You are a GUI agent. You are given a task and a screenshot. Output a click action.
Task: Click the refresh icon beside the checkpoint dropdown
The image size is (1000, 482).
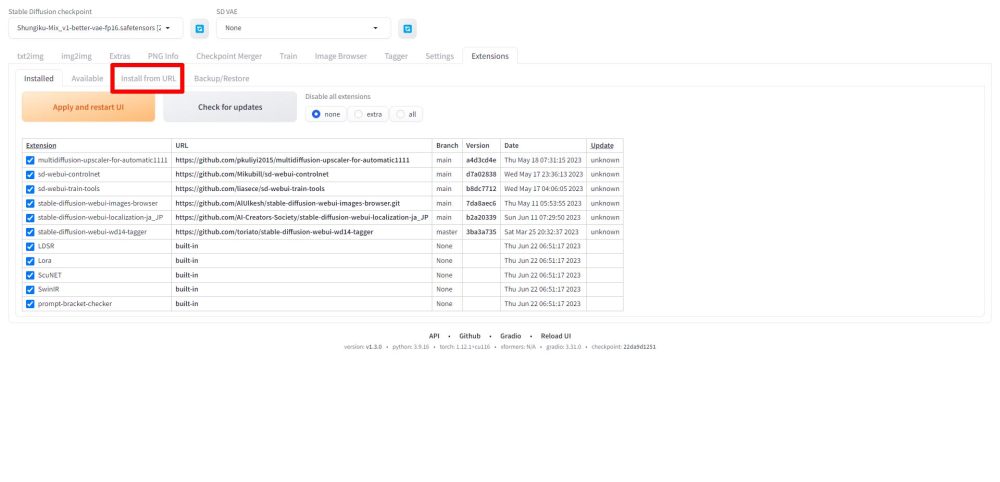point(199,29)
